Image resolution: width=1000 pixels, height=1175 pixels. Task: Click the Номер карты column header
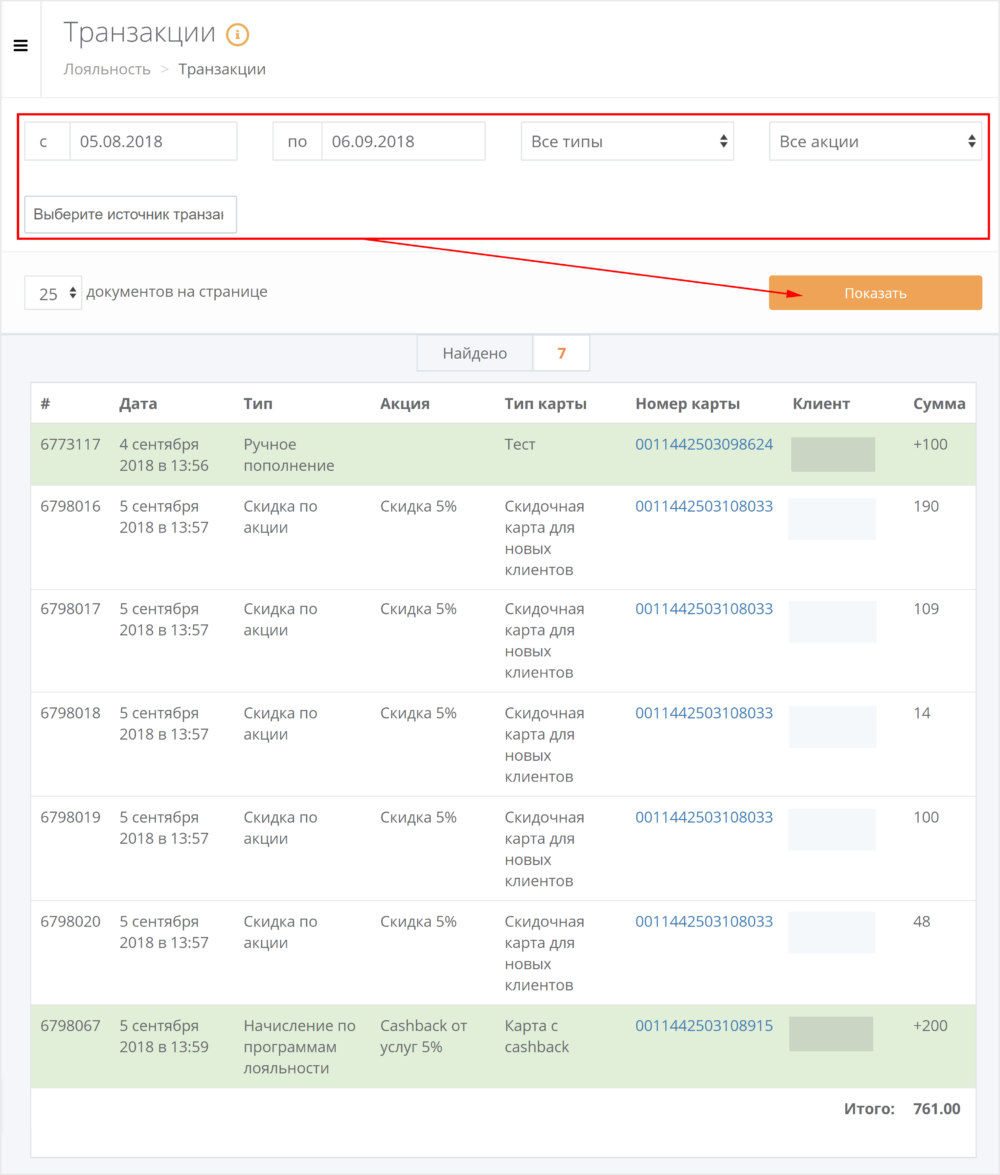click(x=687, y=404)
